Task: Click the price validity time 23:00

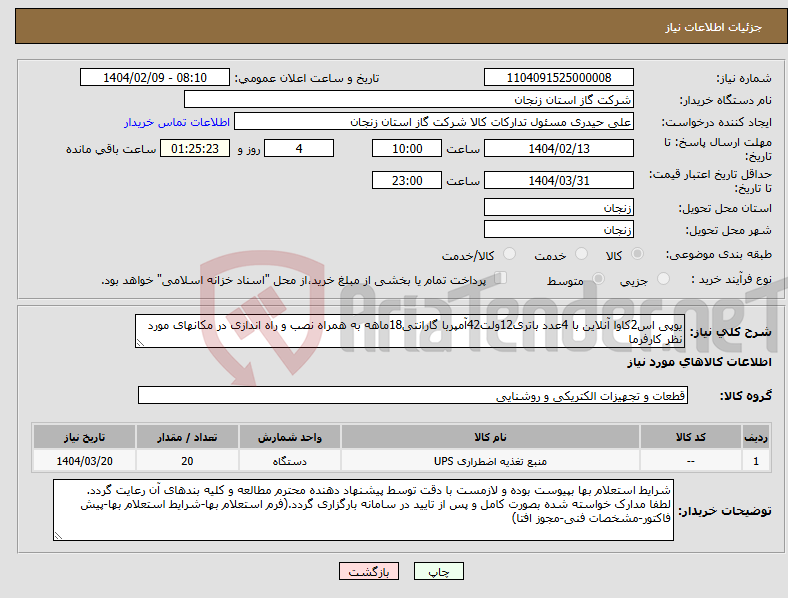Action: click(407, 180)
